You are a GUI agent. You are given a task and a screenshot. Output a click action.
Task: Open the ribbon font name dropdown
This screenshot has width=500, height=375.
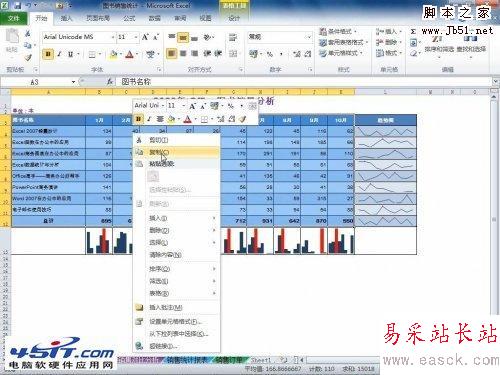click(113, 37)
